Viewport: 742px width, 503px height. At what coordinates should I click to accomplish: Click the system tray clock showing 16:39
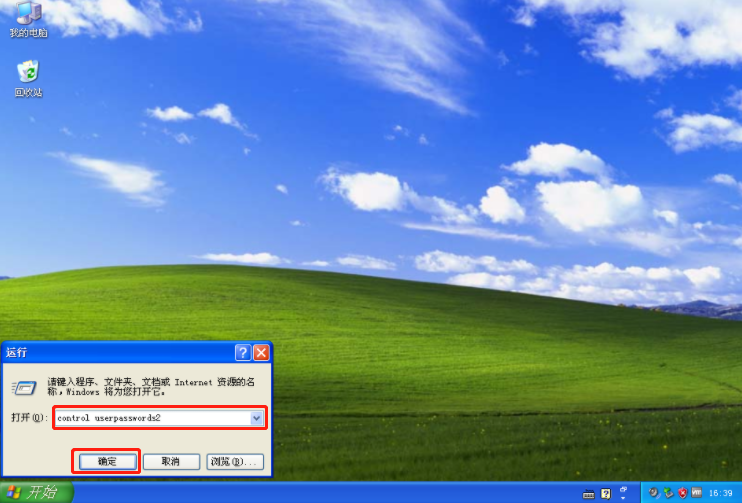coord(721,493)
